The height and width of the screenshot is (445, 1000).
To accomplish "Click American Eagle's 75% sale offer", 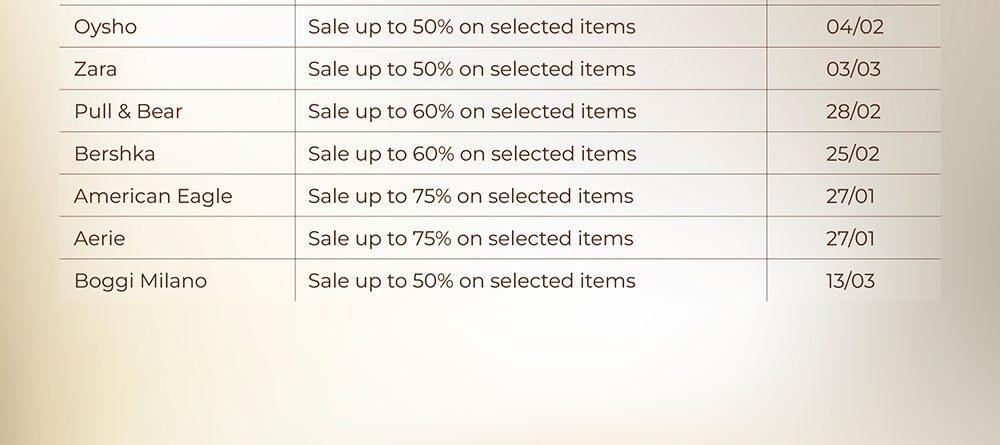I will click(470, 196).
